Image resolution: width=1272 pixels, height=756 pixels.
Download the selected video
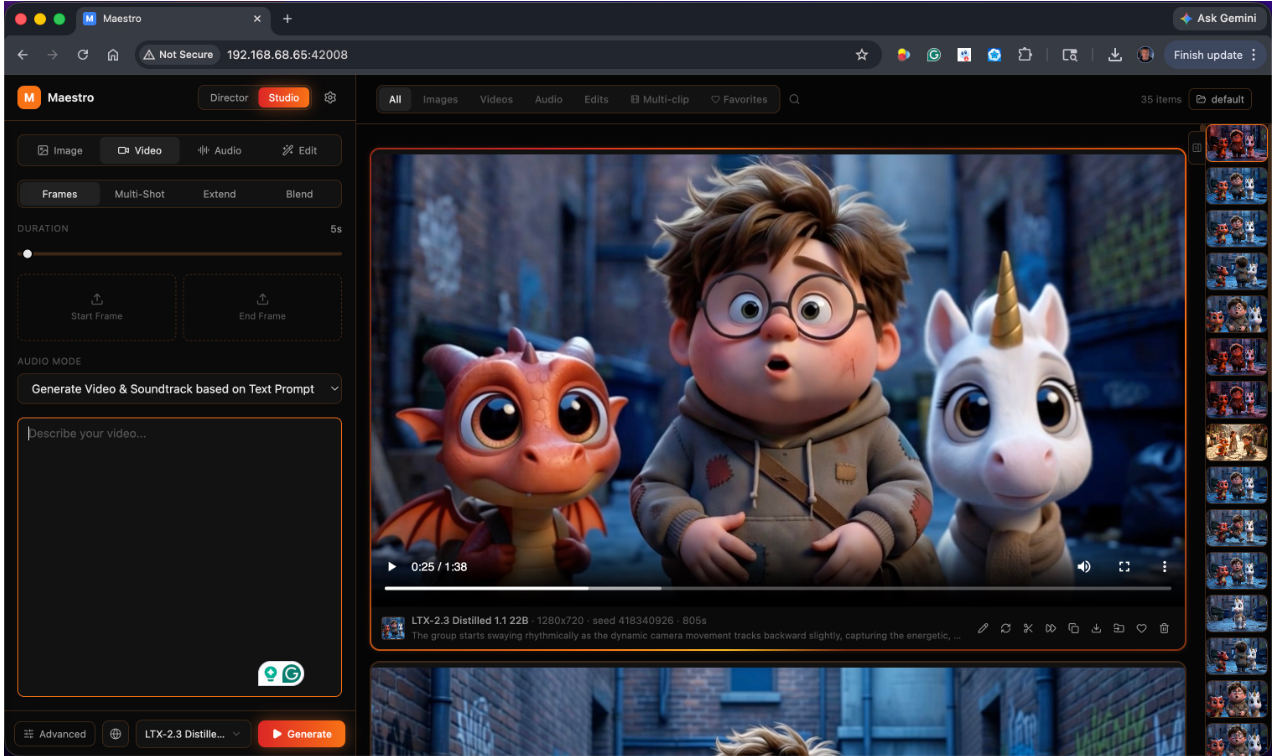point(1096,628)
